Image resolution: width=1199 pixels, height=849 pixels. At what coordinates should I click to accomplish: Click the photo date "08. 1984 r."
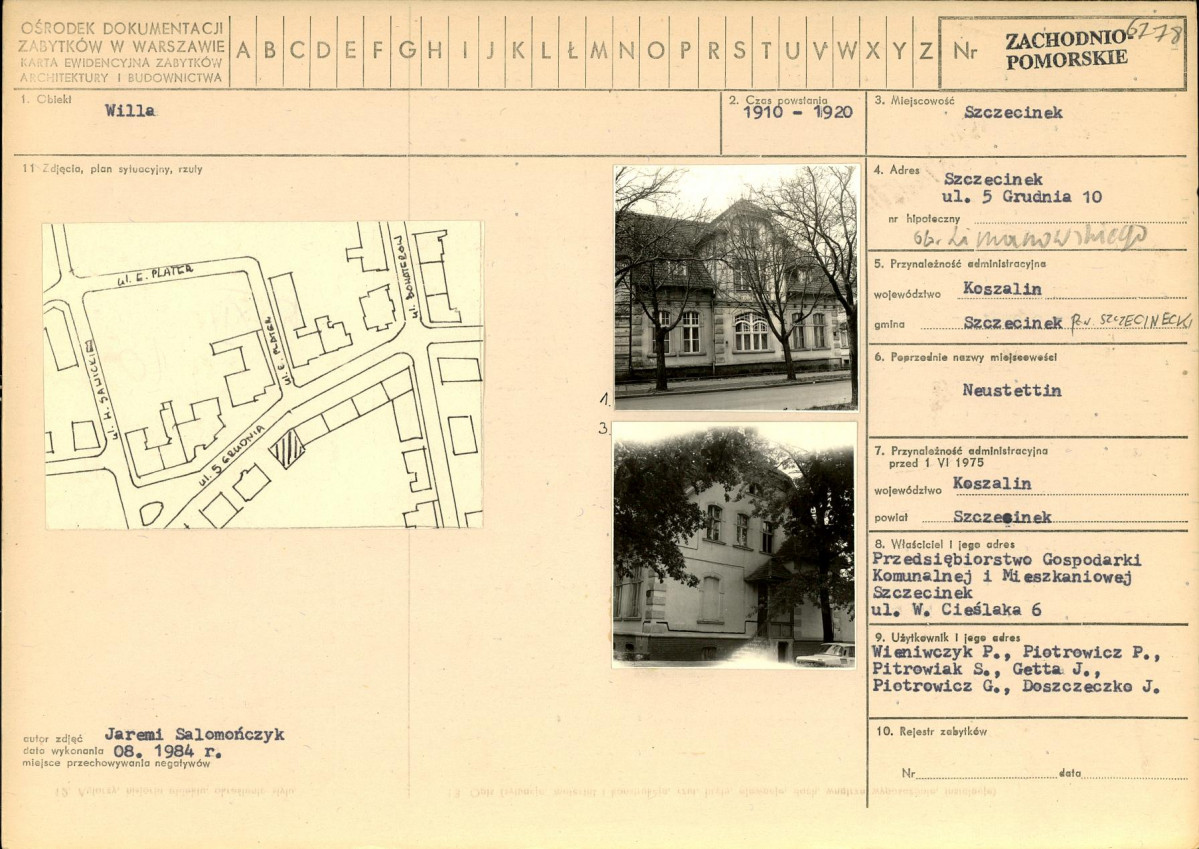[167, 751]
